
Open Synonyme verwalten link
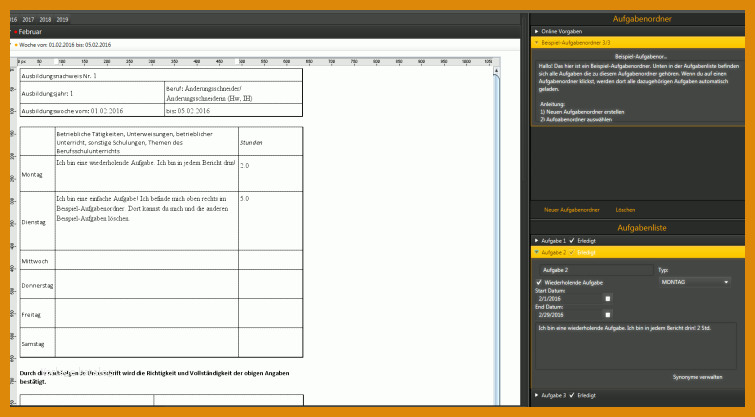click(x=698, y=377)
